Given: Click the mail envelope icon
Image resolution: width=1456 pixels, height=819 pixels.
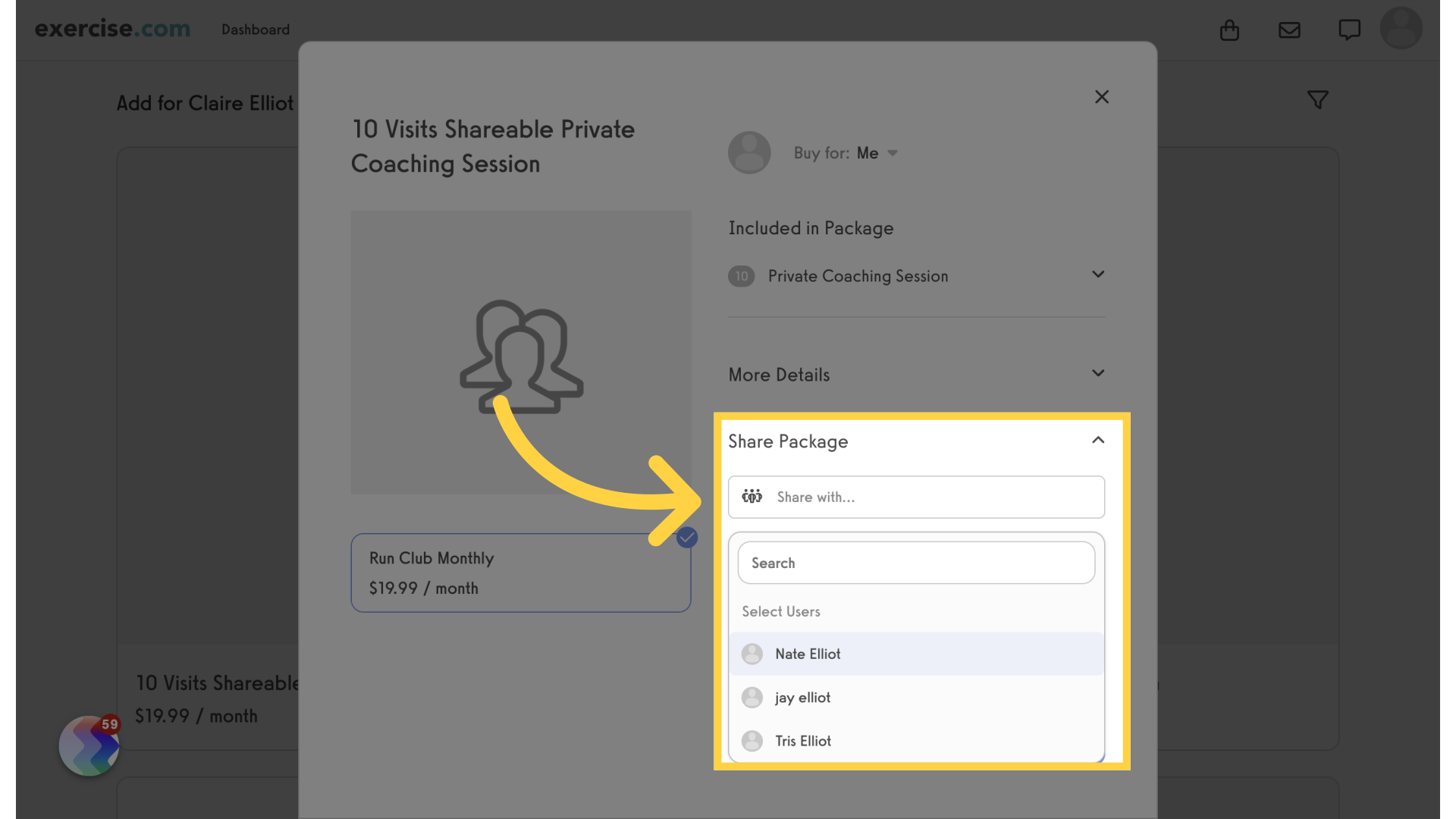Looking at the screenshot, I should click(x=1290, y=29).
